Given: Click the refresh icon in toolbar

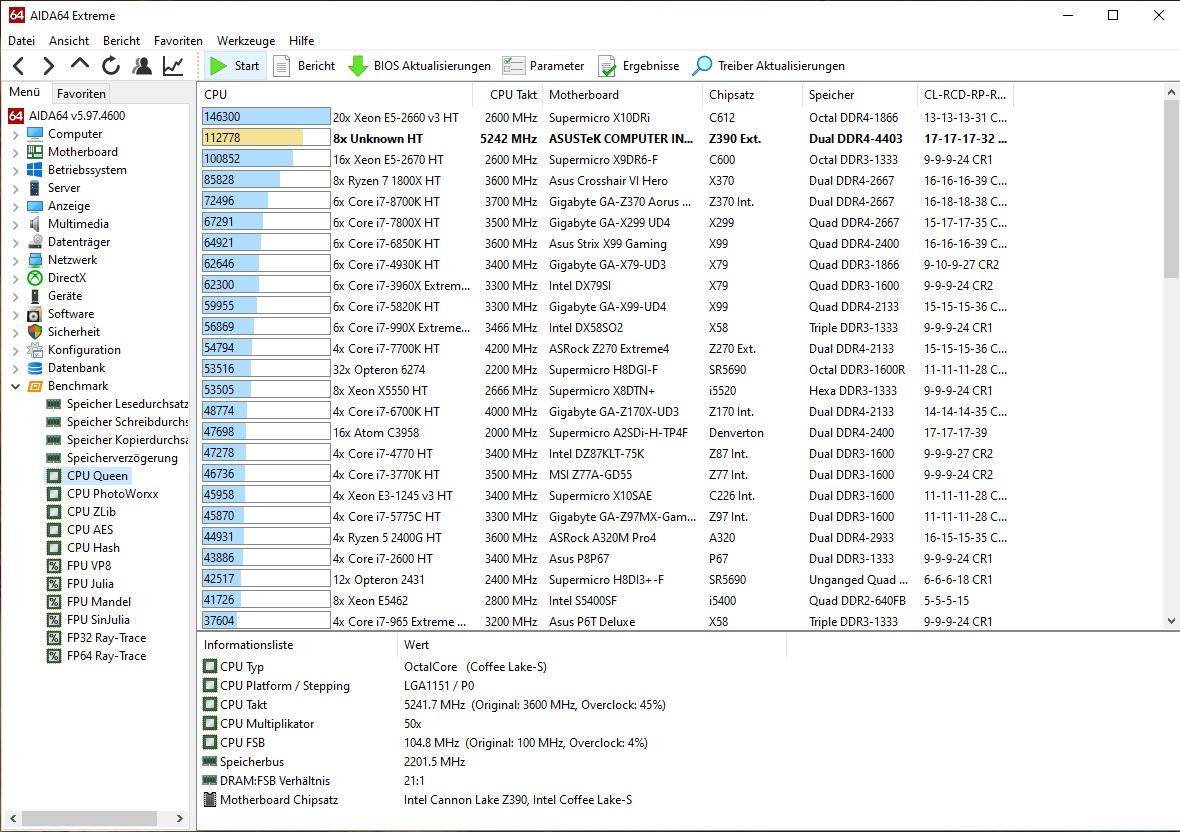Looking at the screenshot, I should [x=111, y=66].
